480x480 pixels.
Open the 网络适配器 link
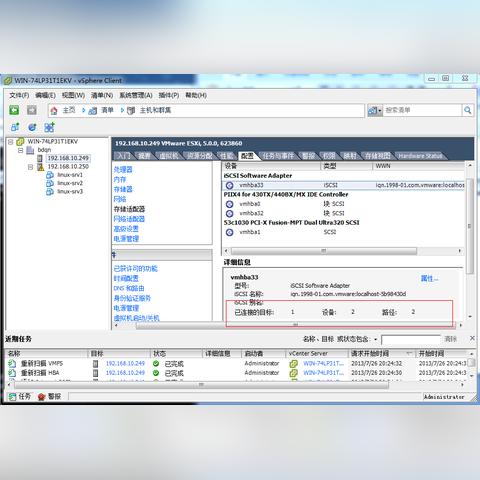[129, 219]
